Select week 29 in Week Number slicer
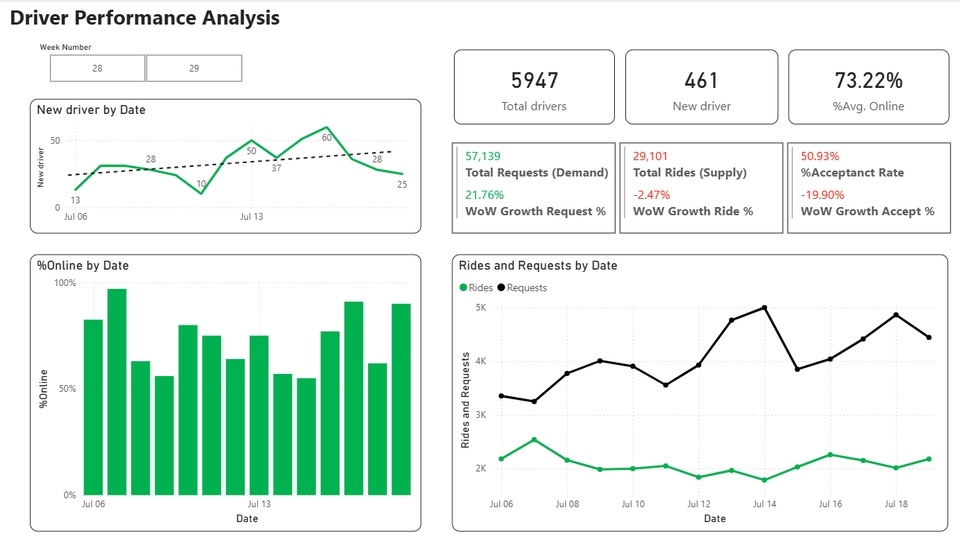The image size is (960, 537). (194, 68)
